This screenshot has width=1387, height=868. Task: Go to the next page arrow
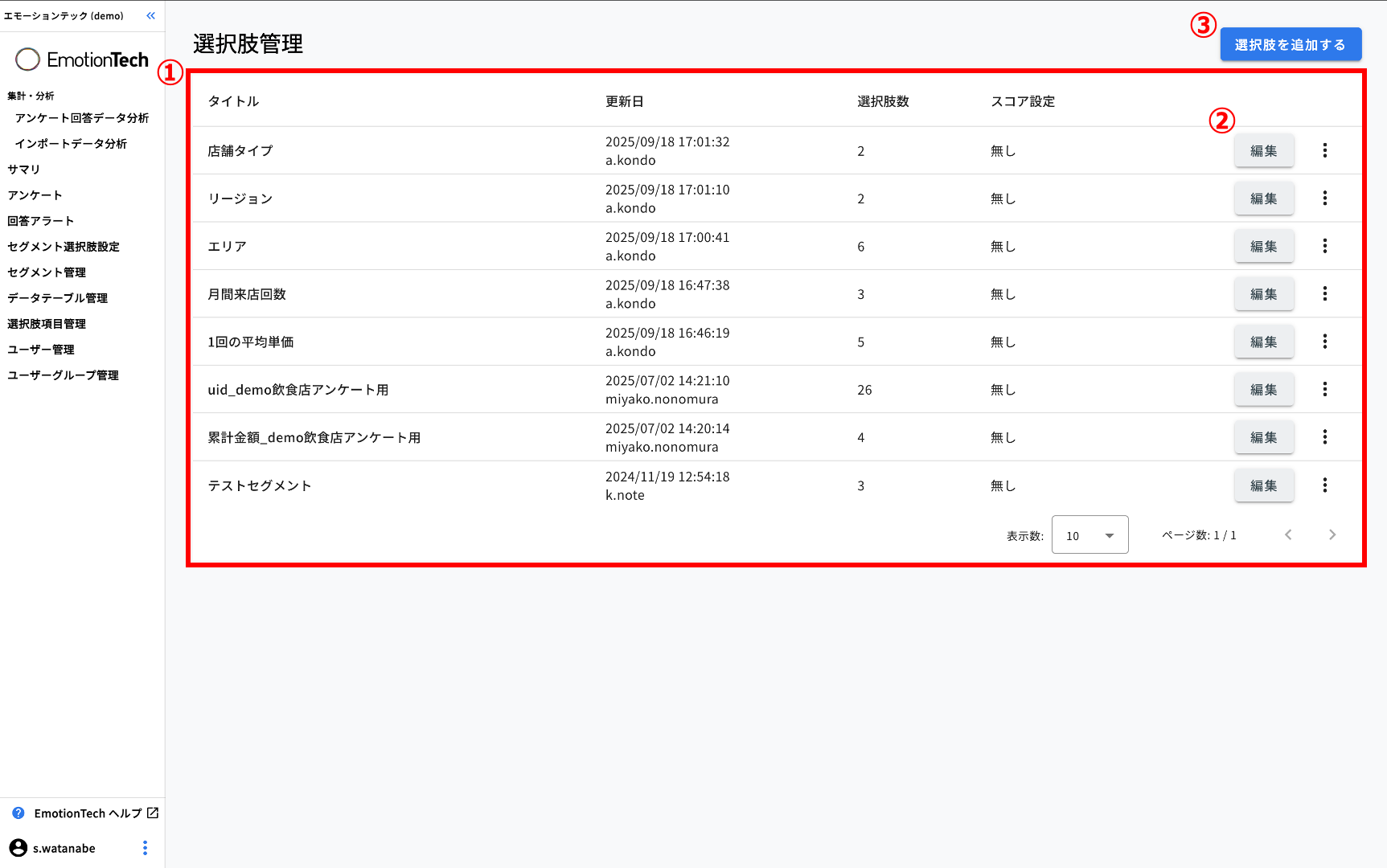click(1332, 535)
